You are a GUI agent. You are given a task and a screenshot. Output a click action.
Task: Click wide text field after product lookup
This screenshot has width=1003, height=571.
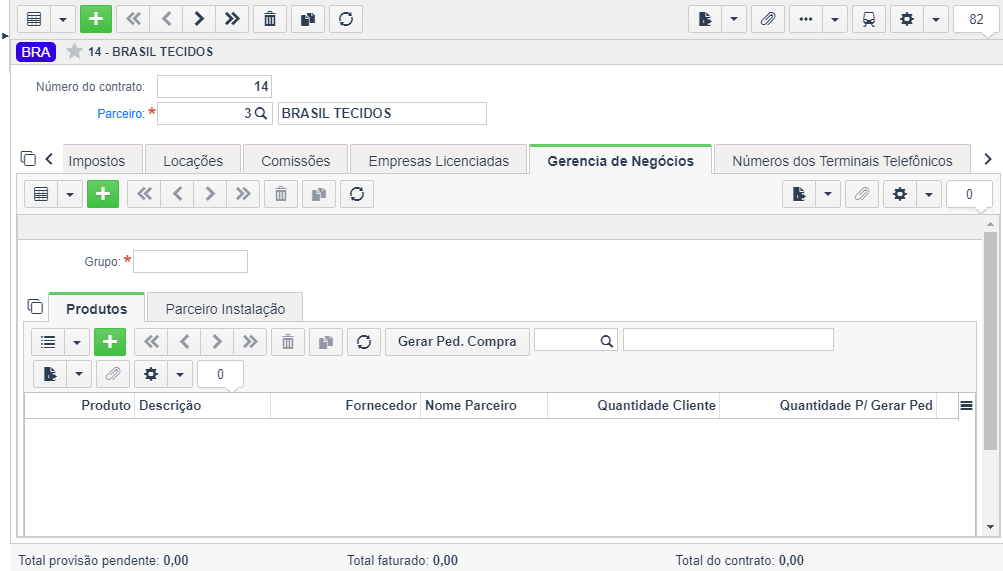point(729,340)
